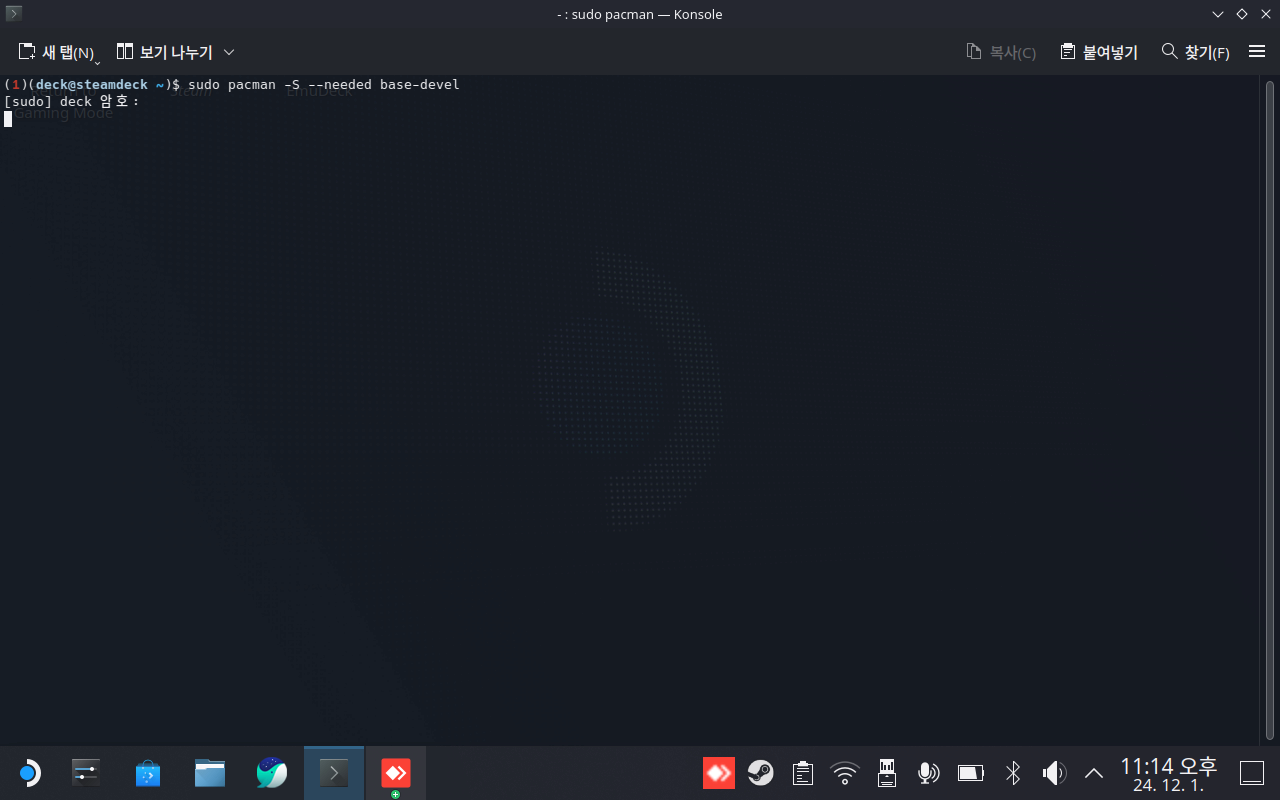Close the Konsole window
This screenshot has width=1280, height=800.
coord(1265,14)
